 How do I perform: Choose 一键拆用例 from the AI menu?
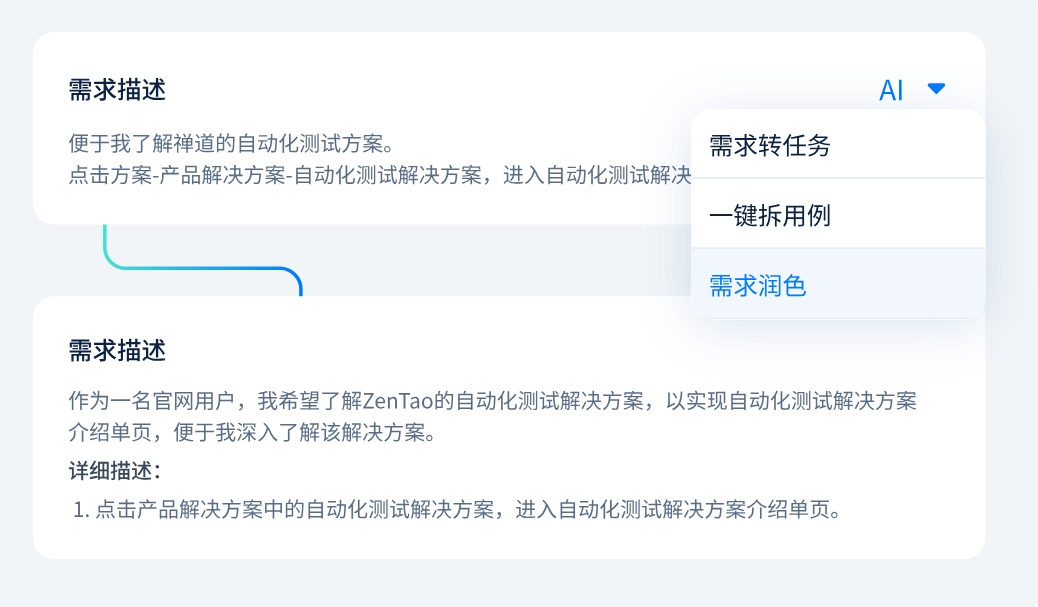[770, 215]
